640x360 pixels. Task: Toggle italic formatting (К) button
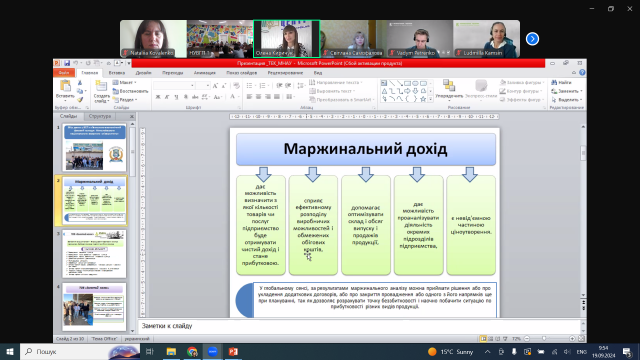point(167,97)
